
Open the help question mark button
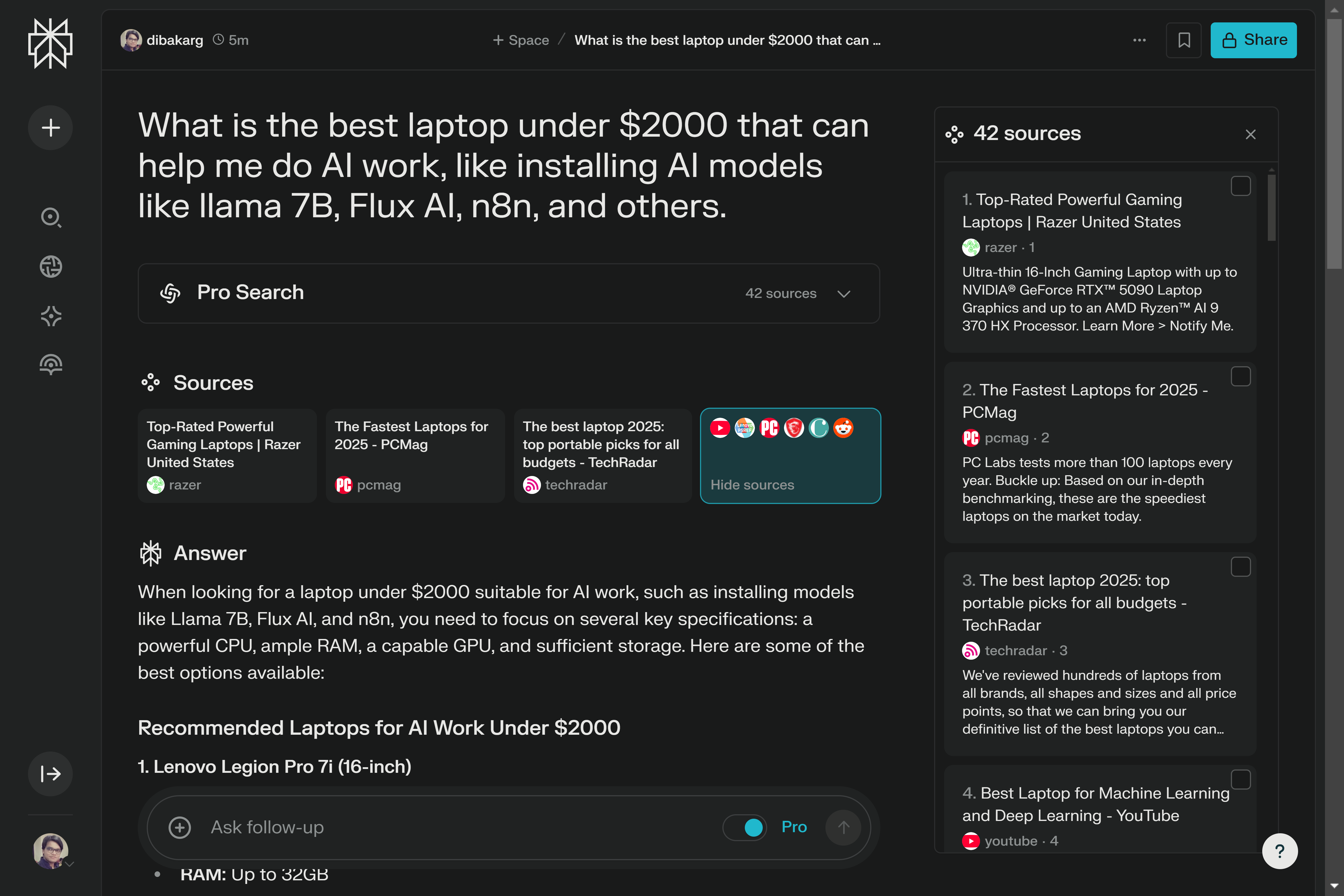(1280, 851)
